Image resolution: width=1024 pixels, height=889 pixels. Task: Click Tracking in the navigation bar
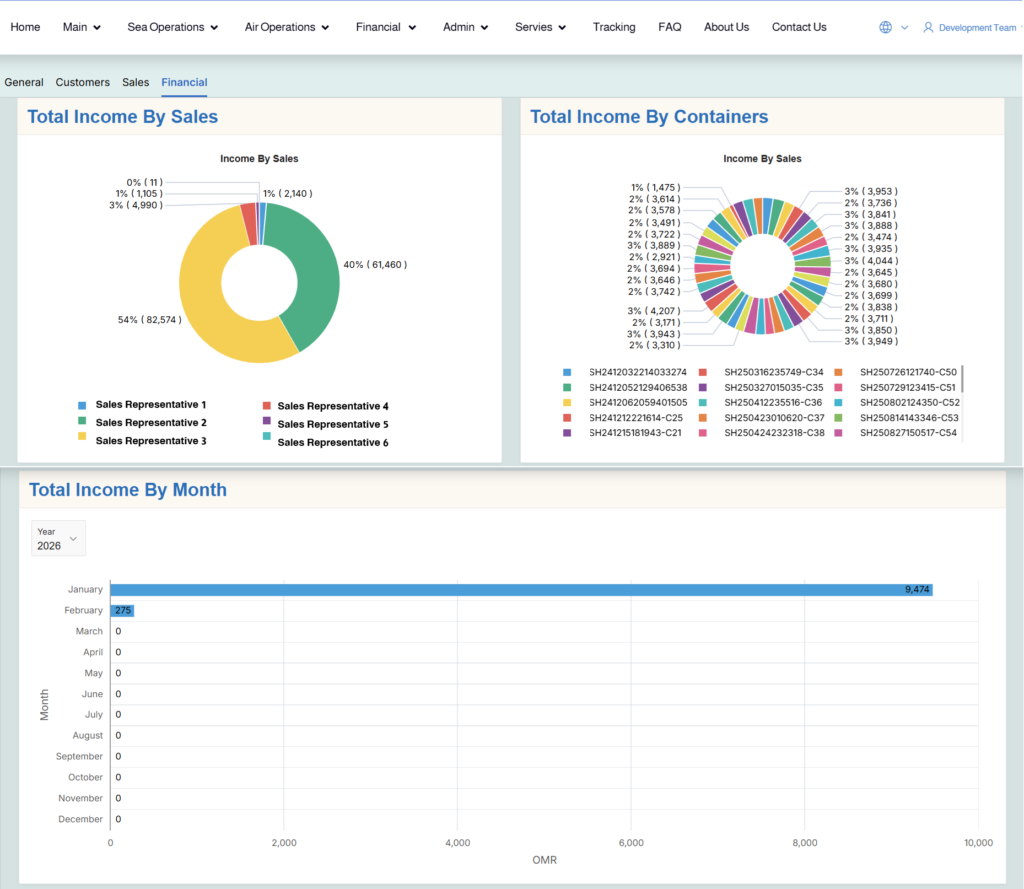pyautogui.click(x=614, y=27)
